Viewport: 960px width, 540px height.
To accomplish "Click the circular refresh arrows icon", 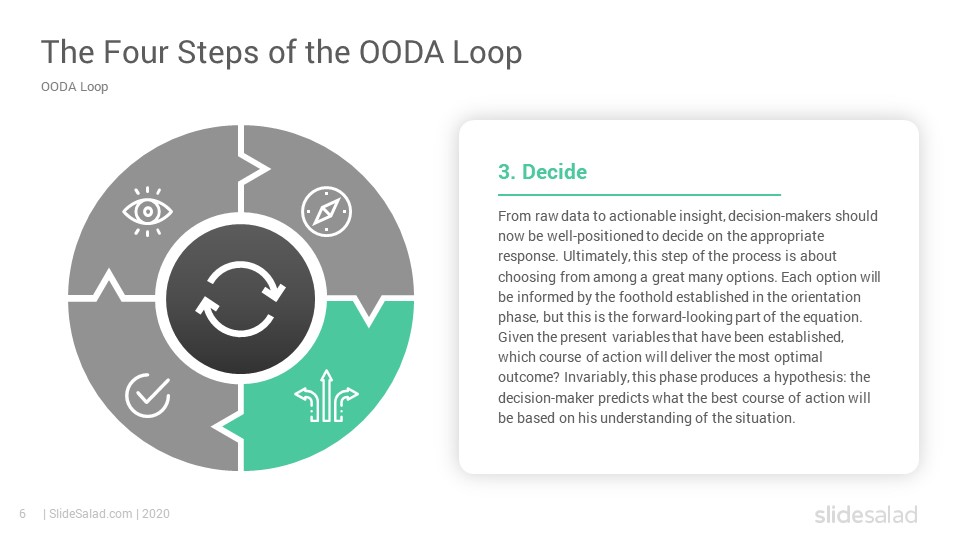I will [241, 299].
